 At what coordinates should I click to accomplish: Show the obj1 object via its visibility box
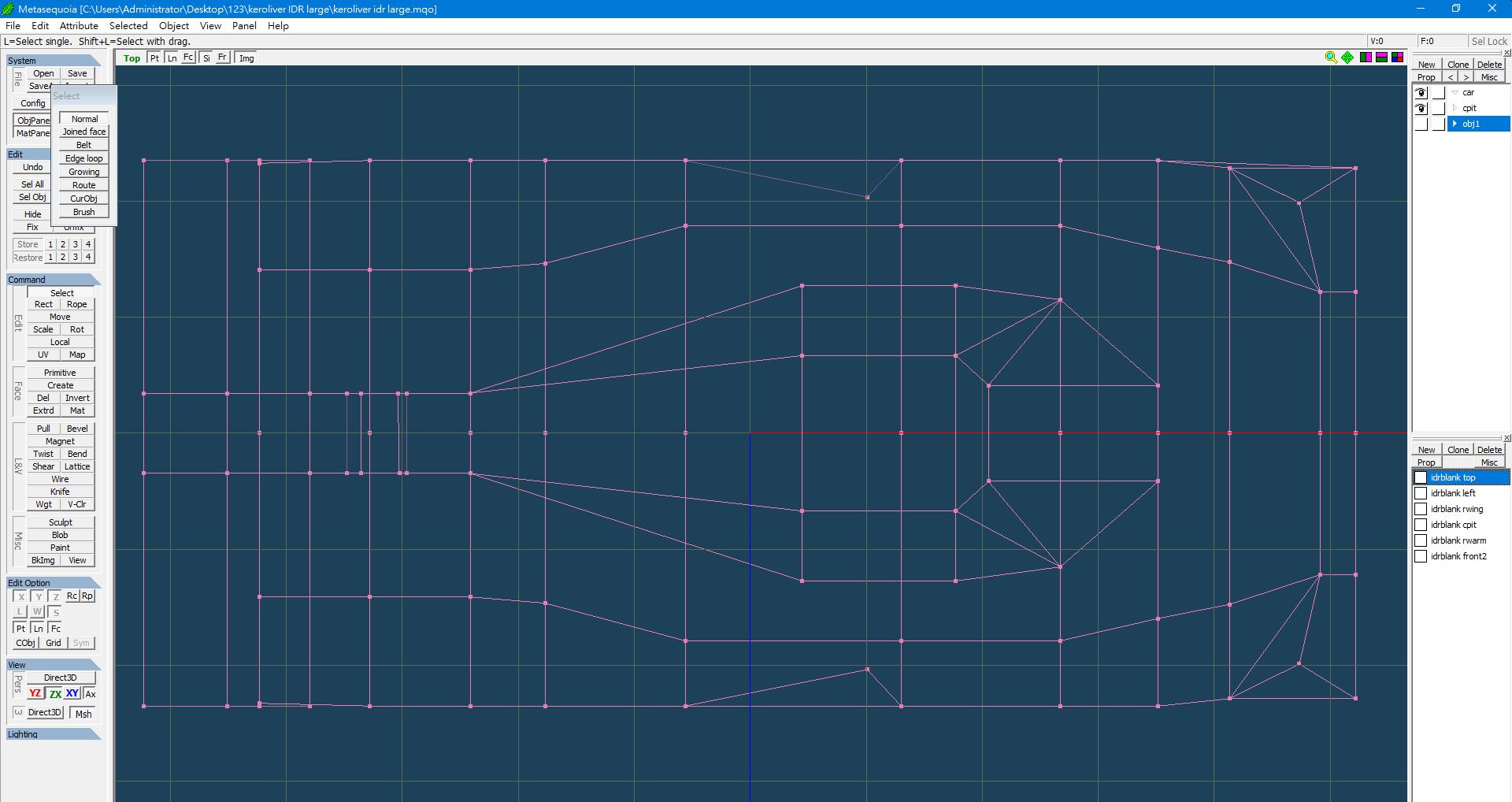(1421, 124)
